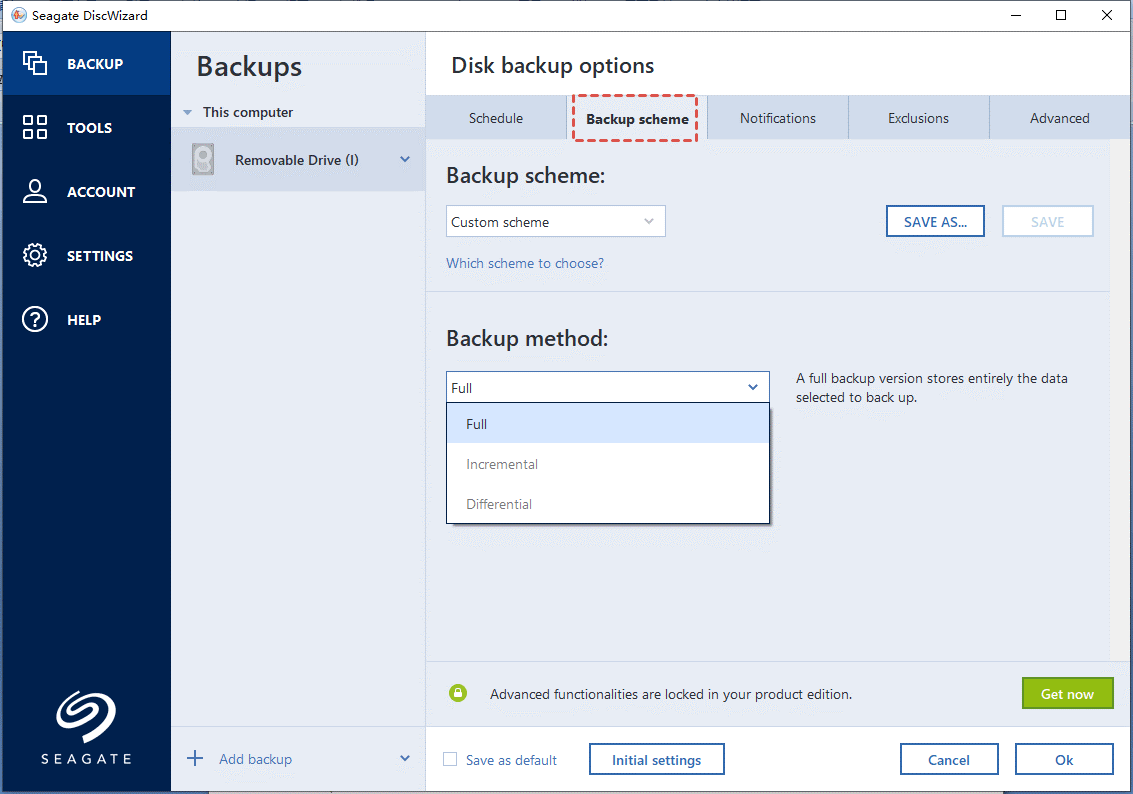Expand the Removable Drive (I) chevron
This screenshot has height=794, width=1133.
pyautogui.click(x=405, y=159)
